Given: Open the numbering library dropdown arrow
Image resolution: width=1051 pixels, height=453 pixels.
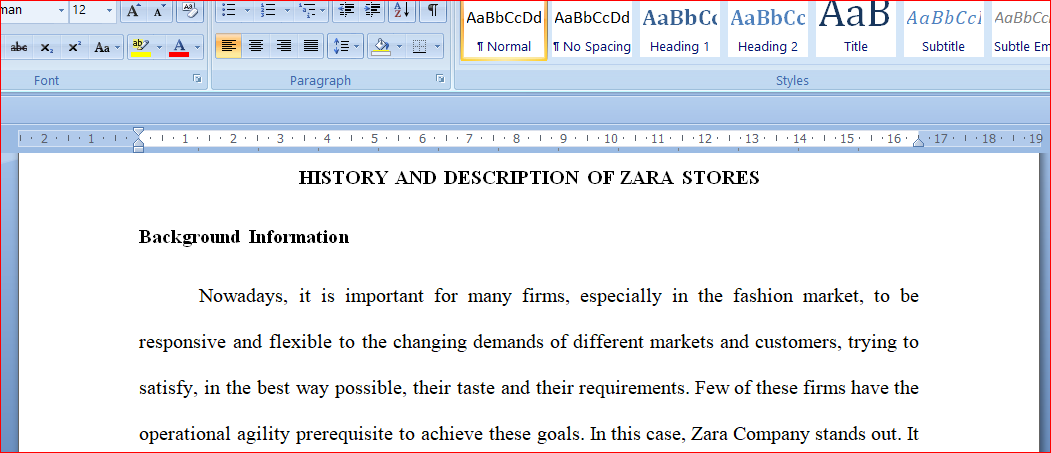Looking at the screenshot, I should tap(287, 10).
